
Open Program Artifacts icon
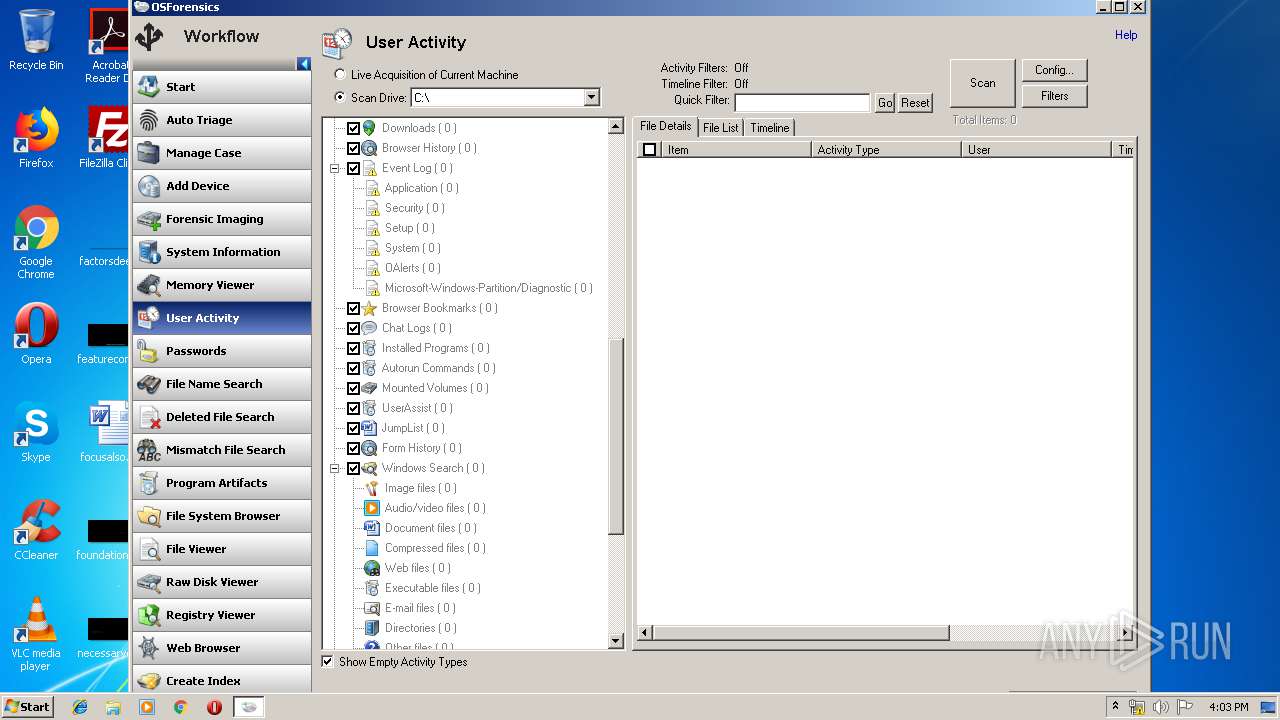click(149, 483)
